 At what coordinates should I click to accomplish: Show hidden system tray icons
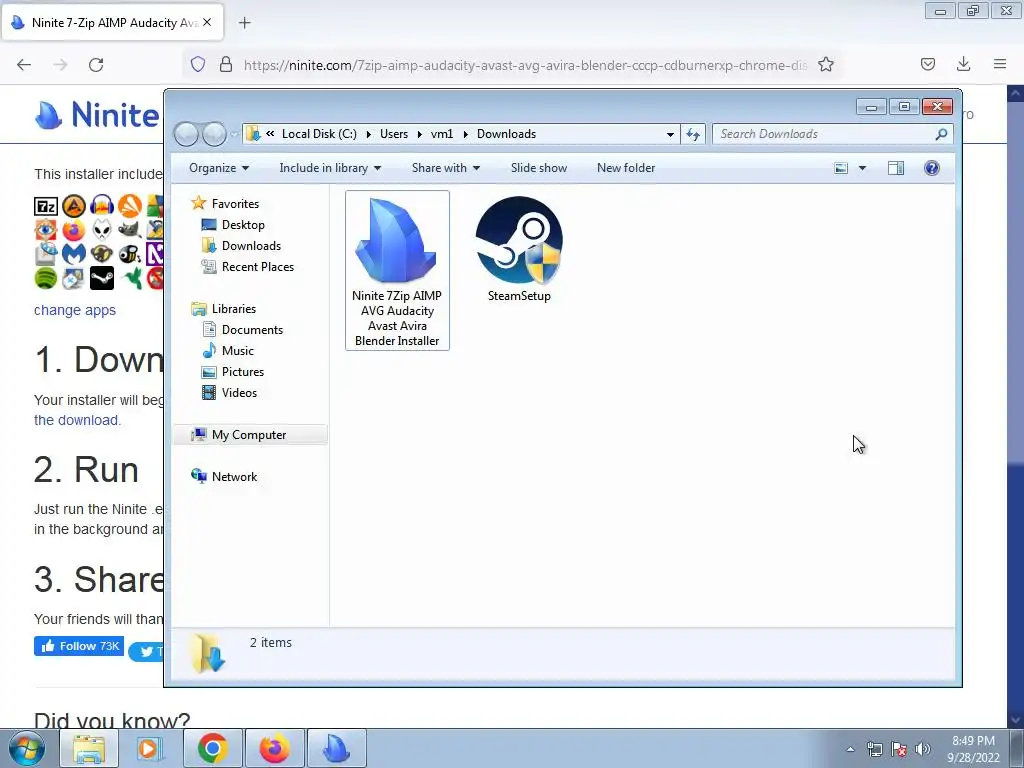click(850, 749)
